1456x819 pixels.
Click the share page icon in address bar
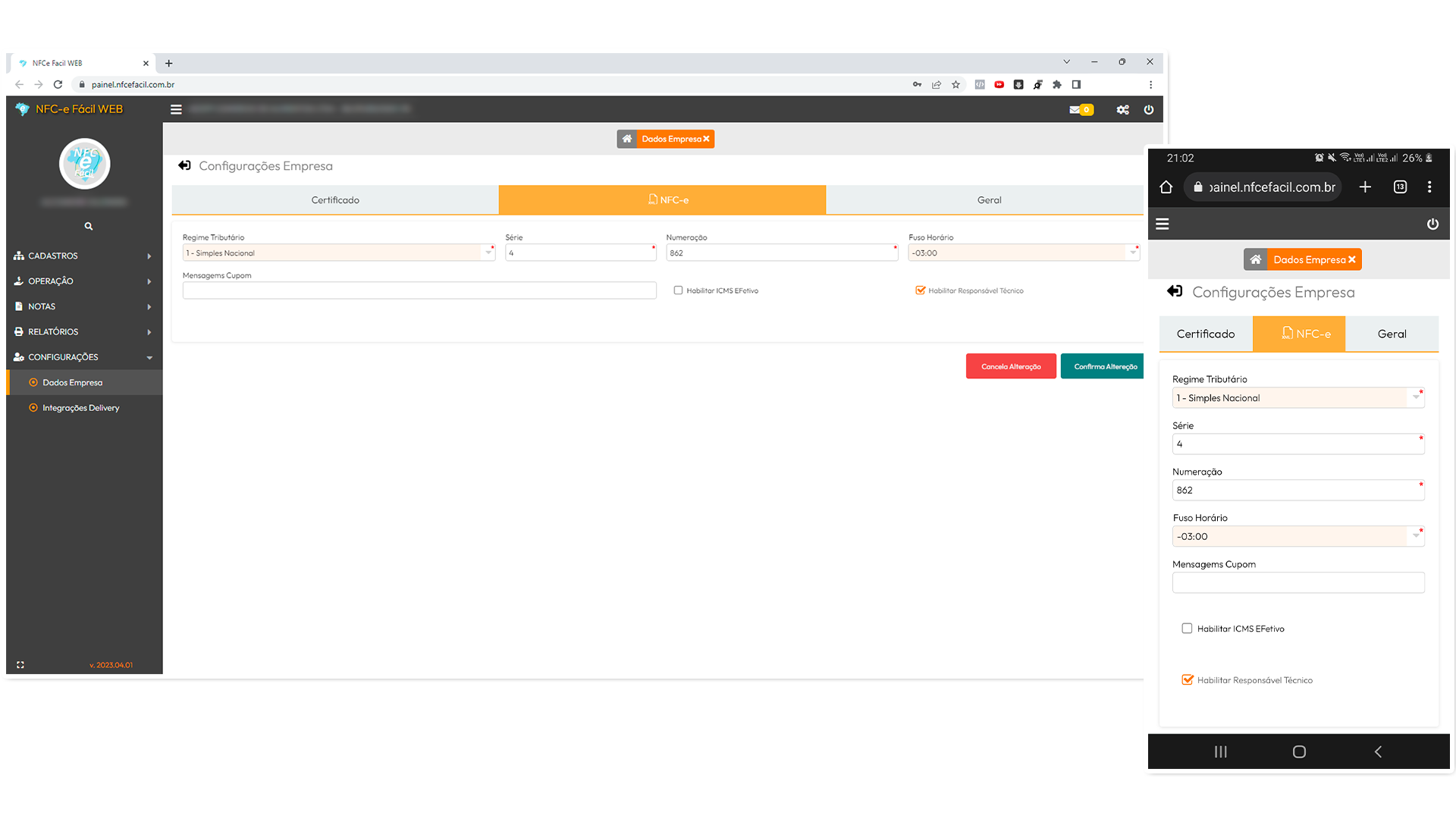pos(937,85)
